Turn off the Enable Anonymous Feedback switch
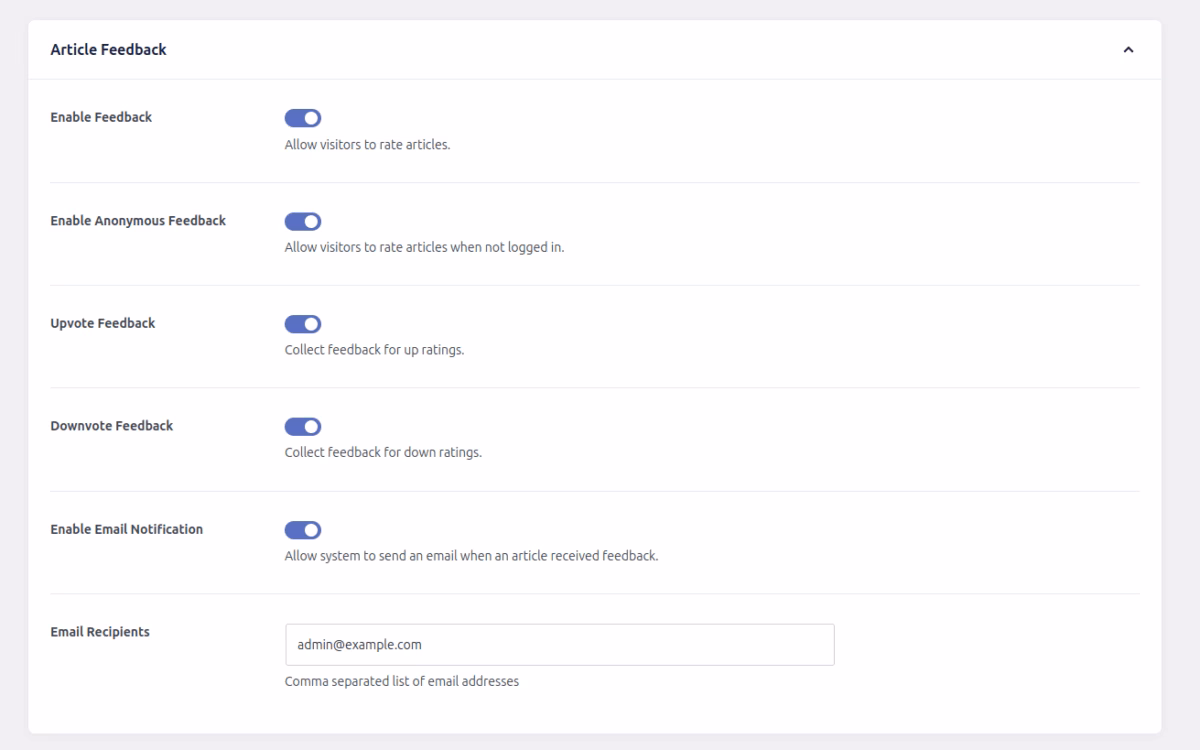The width and height of the screenshot is (1200, 750). click(x=303, y=220)
